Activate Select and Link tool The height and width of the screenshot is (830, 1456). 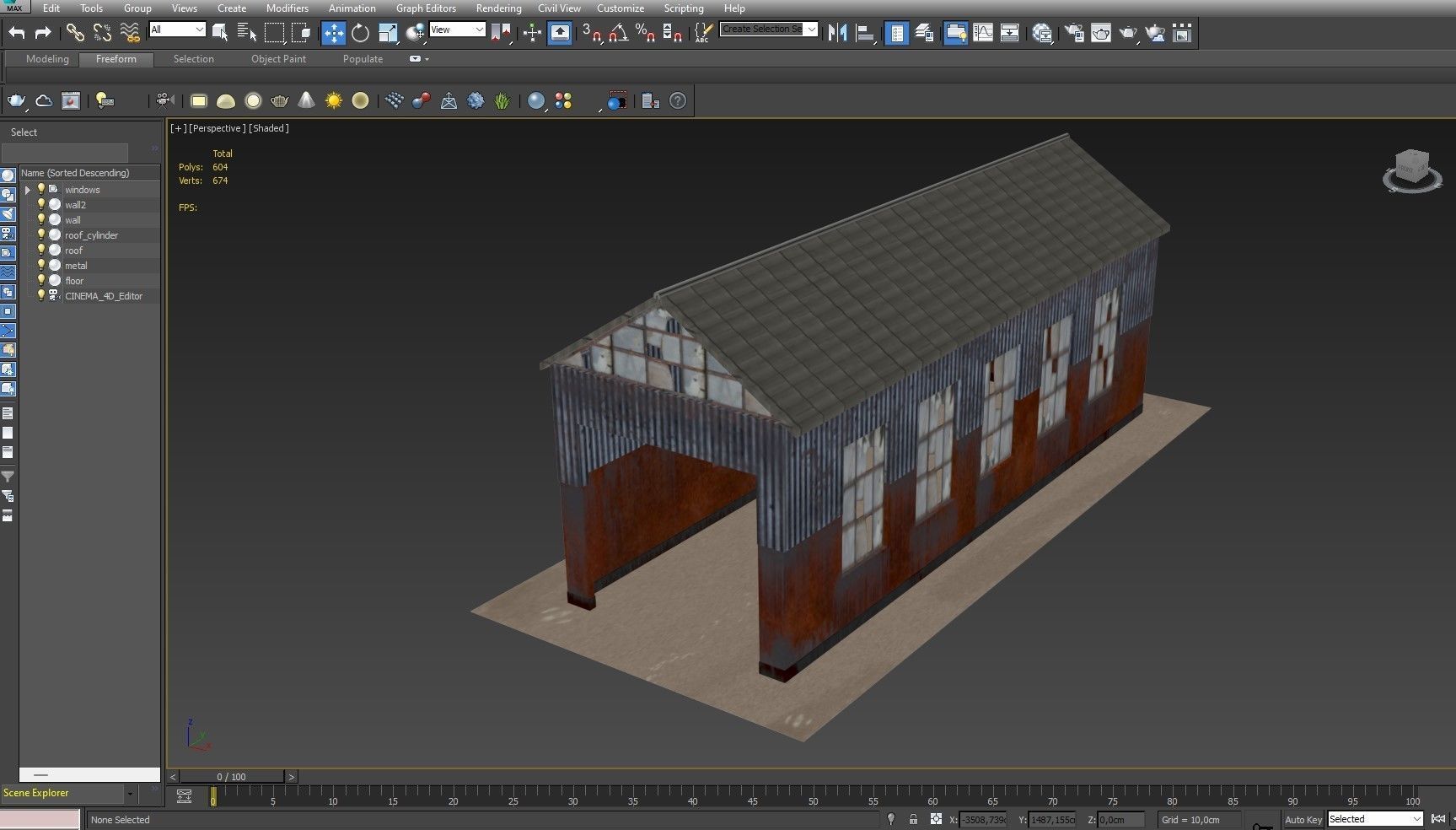click(x=75, y=33)
